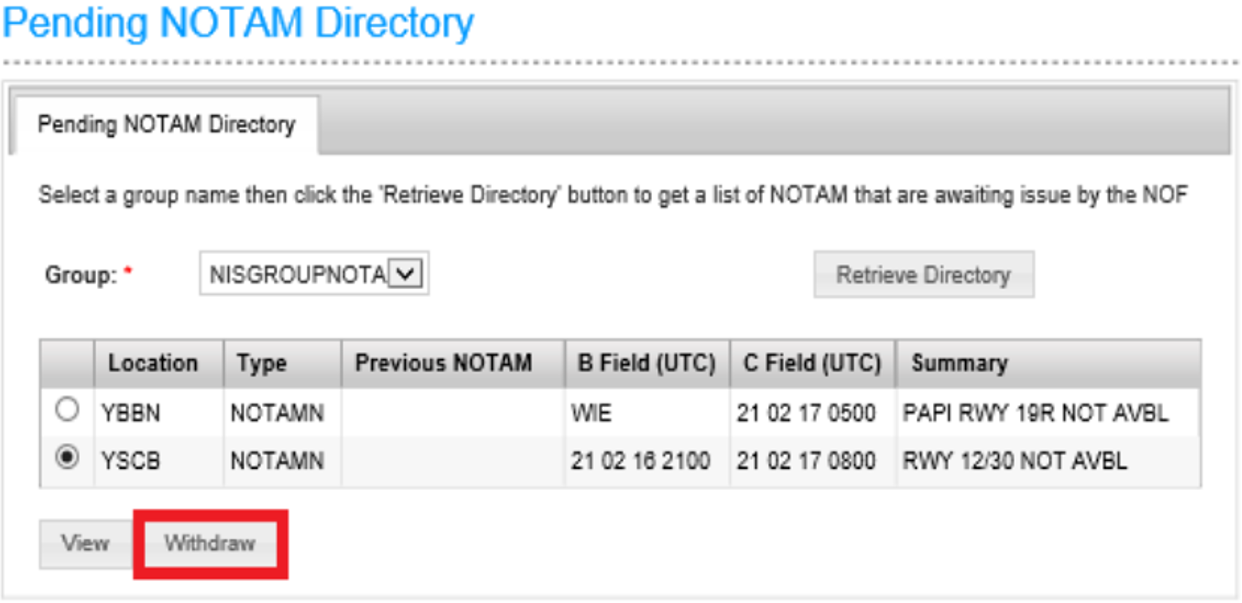Click the NISGROUPNOTA group combo box
The image size is (1242, 603).
tap(314, 273)
